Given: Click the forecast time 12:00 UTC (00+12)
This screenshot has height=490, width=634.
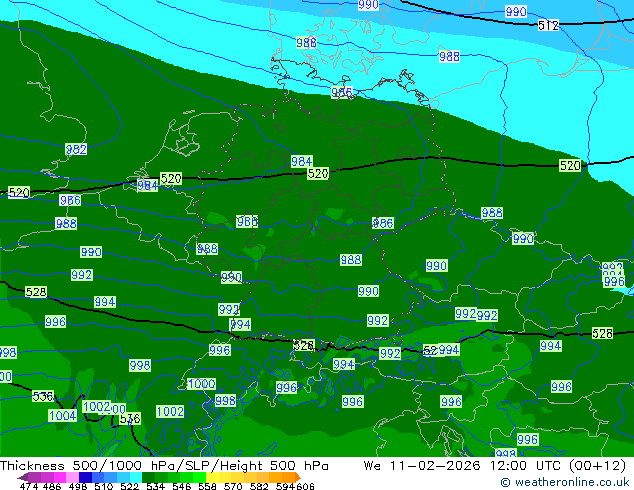Looking at the screenshot, I should click(558, 465).
